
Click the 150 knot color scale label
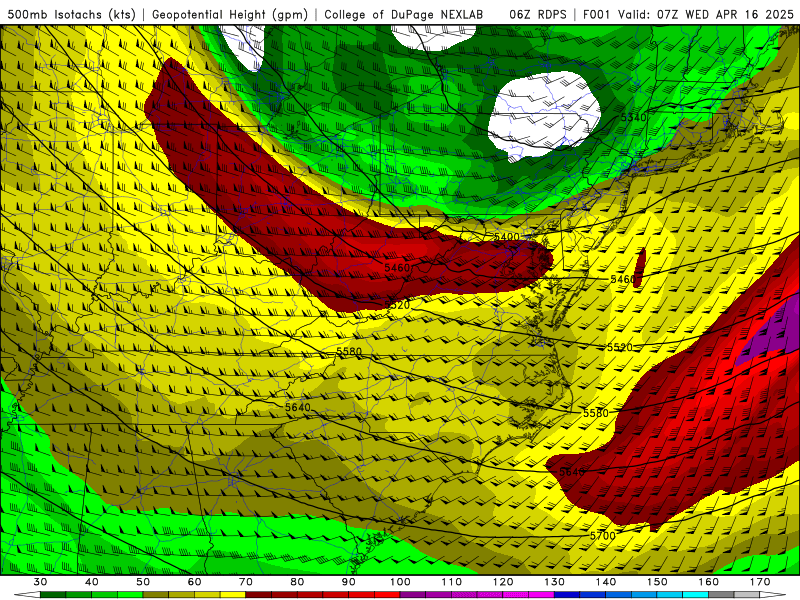click(x=657, y=582)
